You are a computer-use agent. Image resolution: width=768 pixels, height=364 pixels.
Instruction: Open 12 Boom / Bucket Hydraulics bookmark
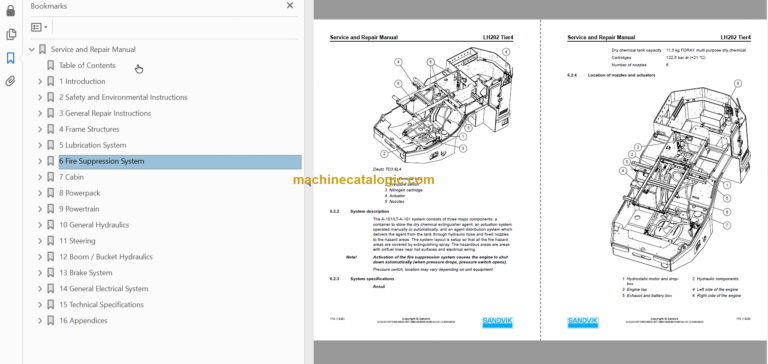(106, 257)
